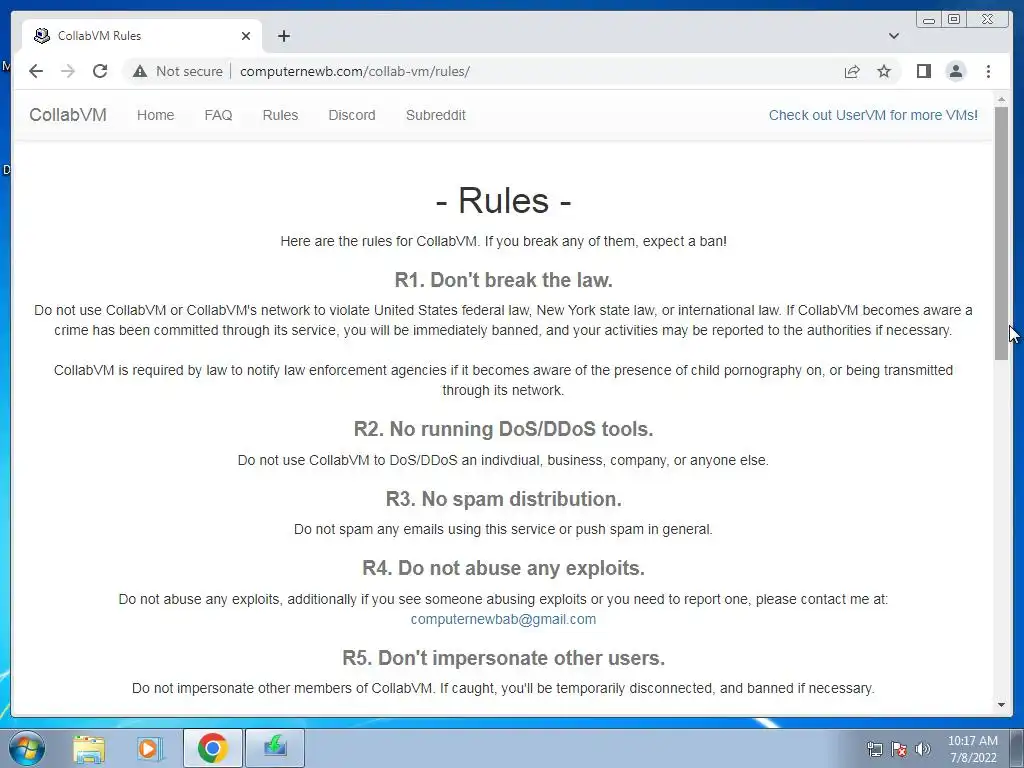Click the 'CollabVM is required by law' paragraph
The width and height of the screenshot is (1024, 768).
tap(503, 380)
